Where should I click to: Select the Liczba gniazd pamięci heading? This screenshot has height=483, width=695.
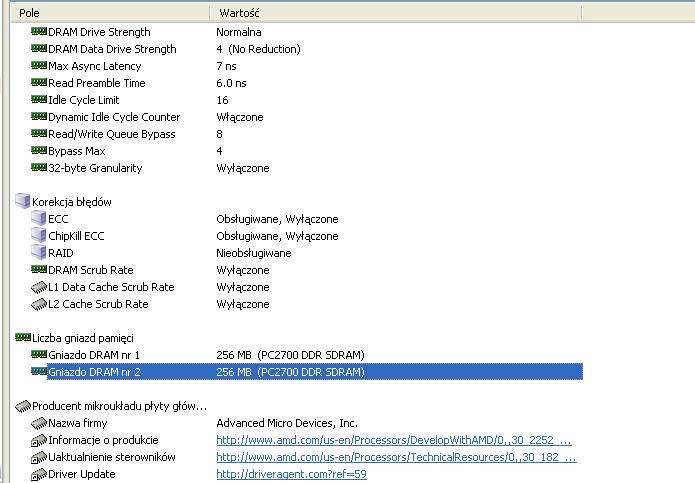point(82,338)
